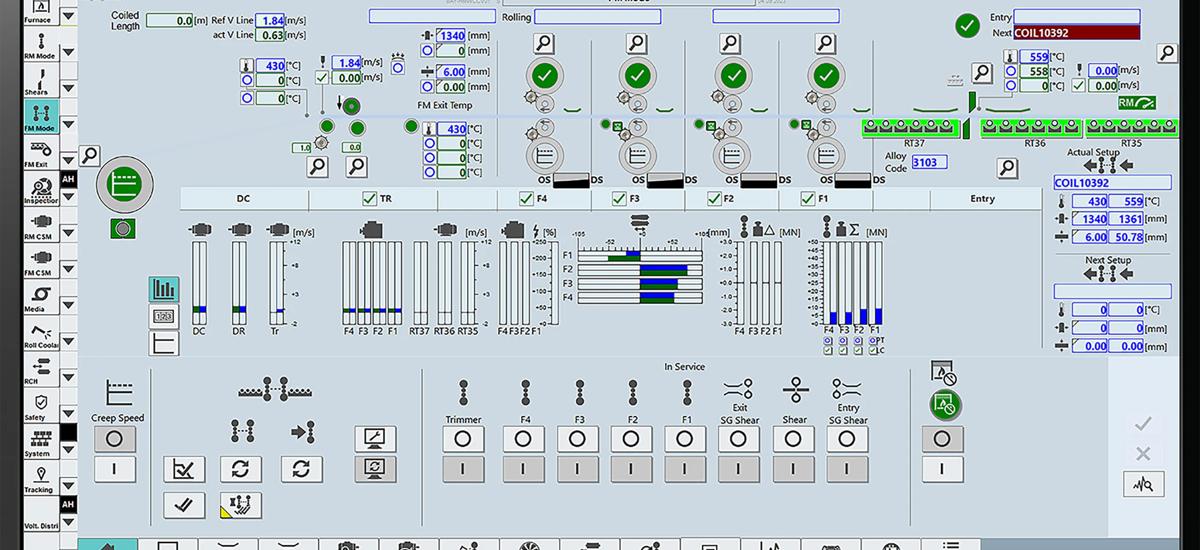1200x550 pixels.
Task: Click the F1 rolling force bar
Action: click(877, 283)
